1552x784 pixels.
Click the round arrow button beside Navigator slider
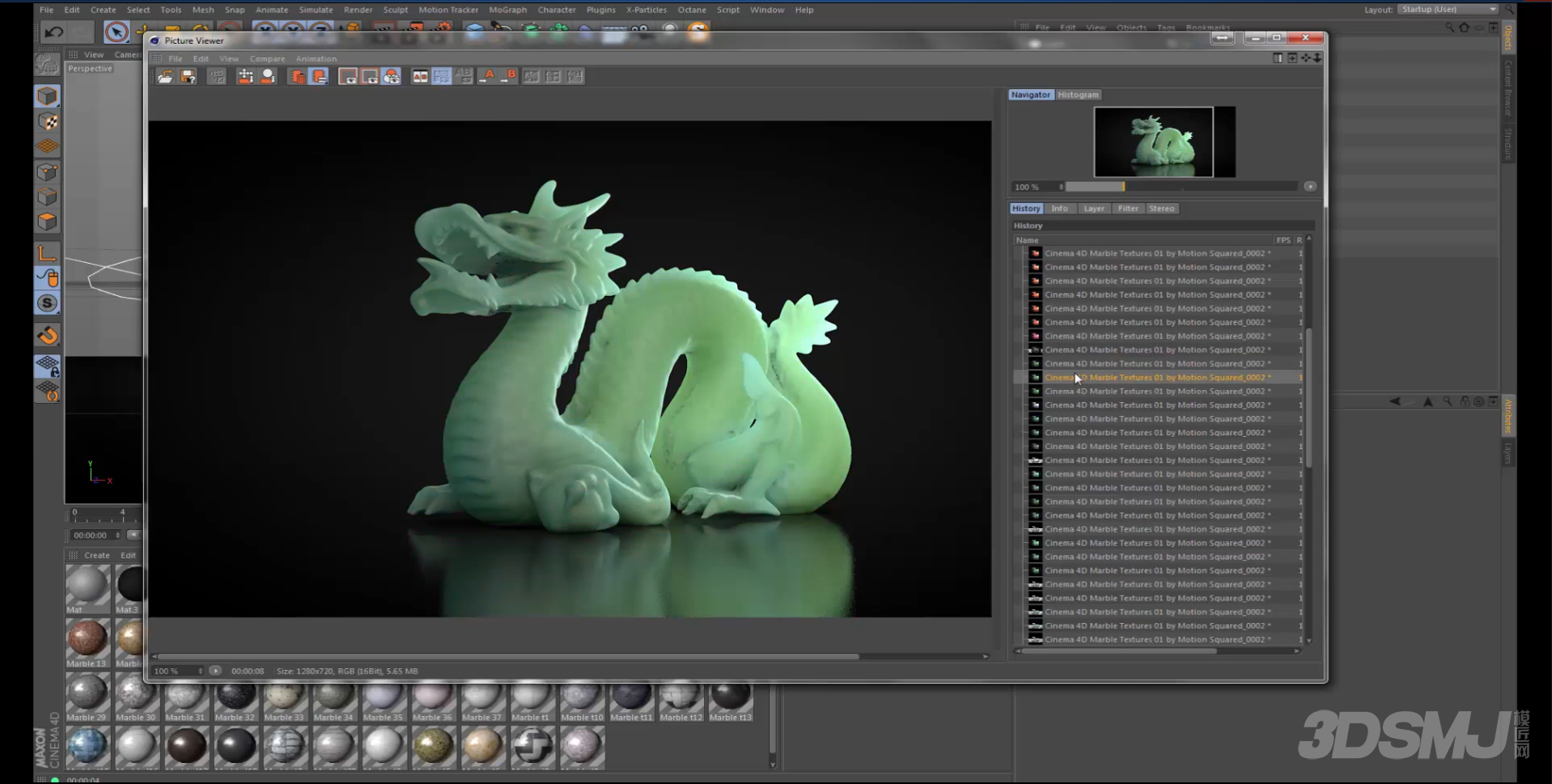[x=1310, y=187]
